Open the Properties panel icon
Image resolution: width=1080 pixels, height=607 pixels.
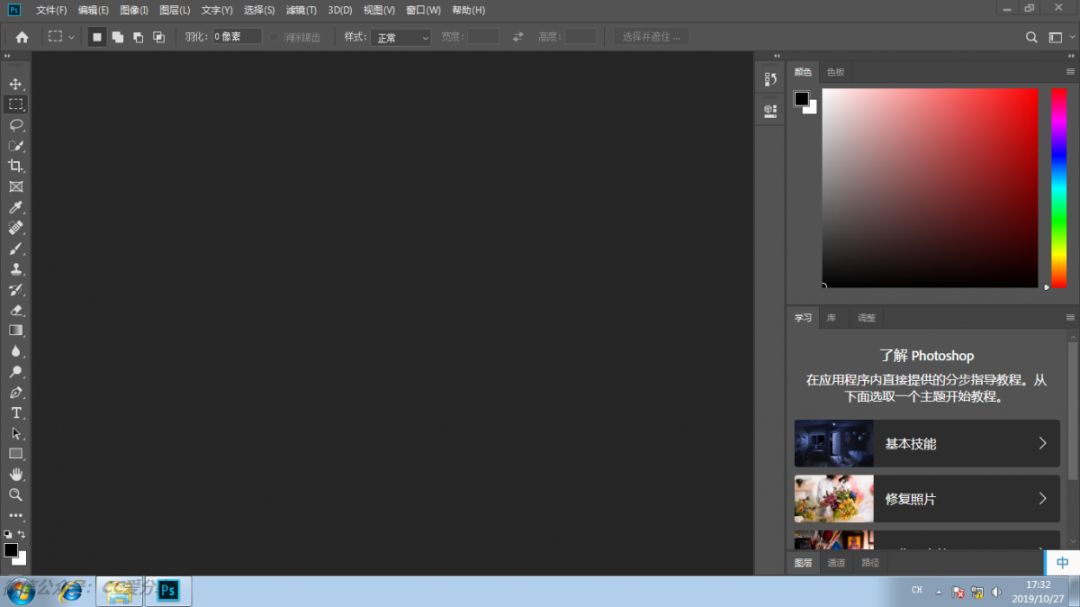click(770, 111)
